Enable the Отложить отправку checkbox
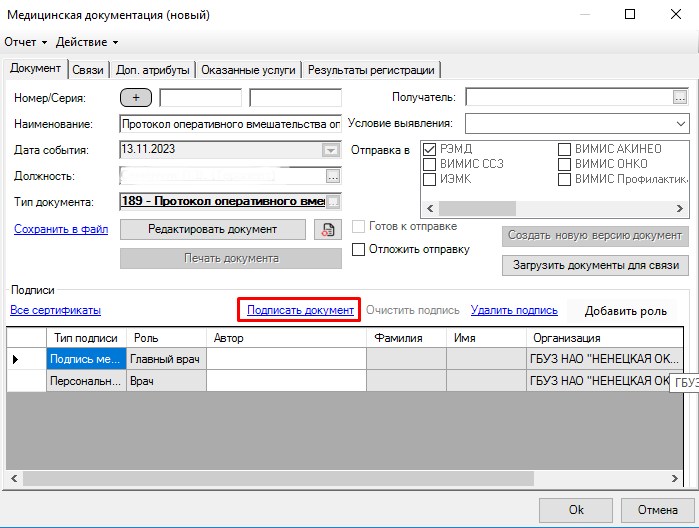 pyautogui.click(x=358, y=249)
